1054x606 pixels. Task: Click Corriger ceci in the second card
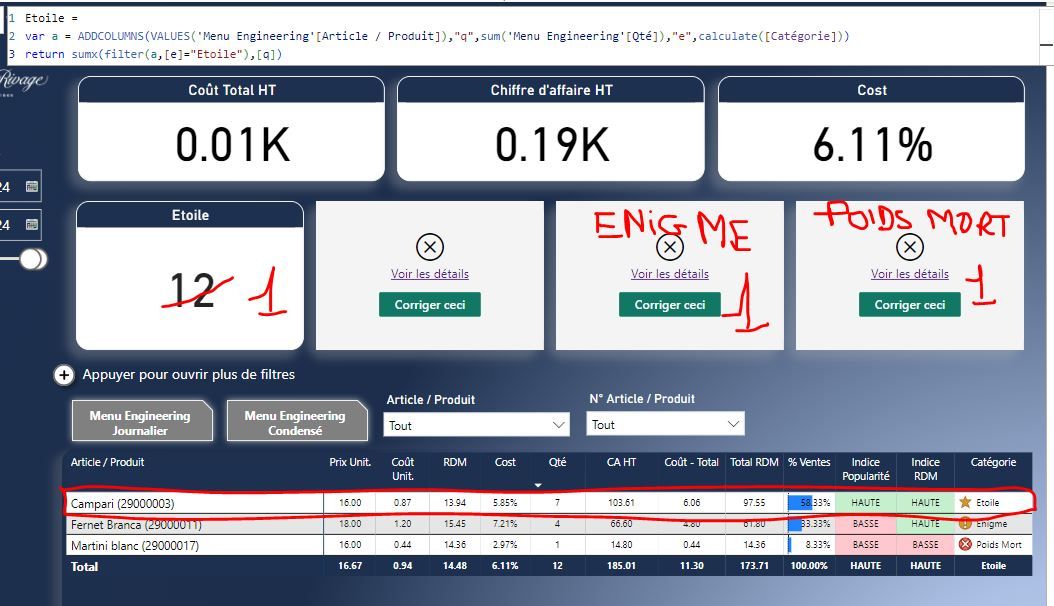point(430,304)
